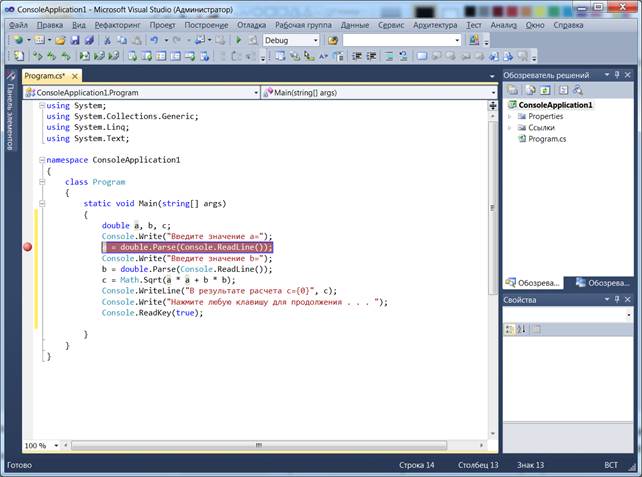Click the Refresh icon in Solution Explorer toolbar
The width and height of the screenshot is (642, 477).
coord(545,90)
